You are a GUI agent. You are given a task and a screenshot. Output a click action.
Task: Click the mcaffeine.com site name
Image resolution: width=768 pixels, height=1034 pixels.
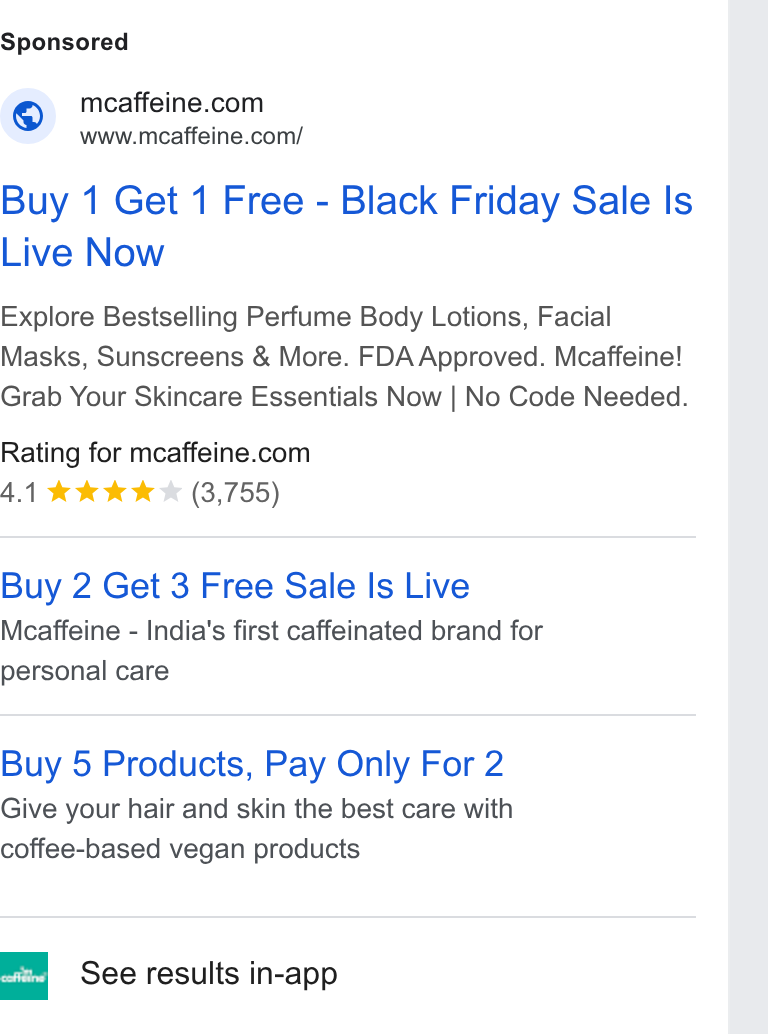tap(172, 103)
